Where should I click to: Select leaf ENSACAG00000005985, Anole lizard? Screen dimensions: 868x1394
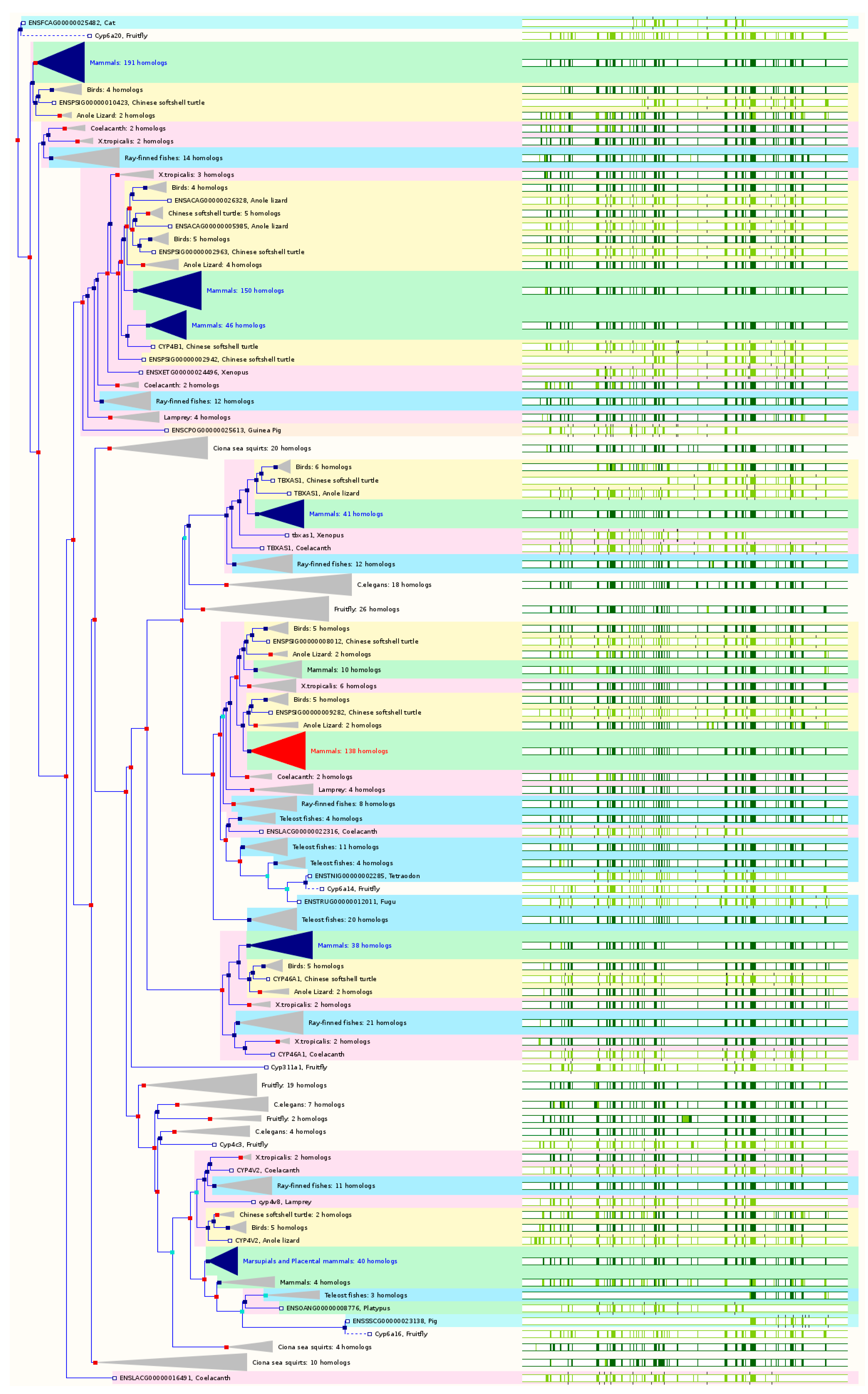[x=231, y=226]
